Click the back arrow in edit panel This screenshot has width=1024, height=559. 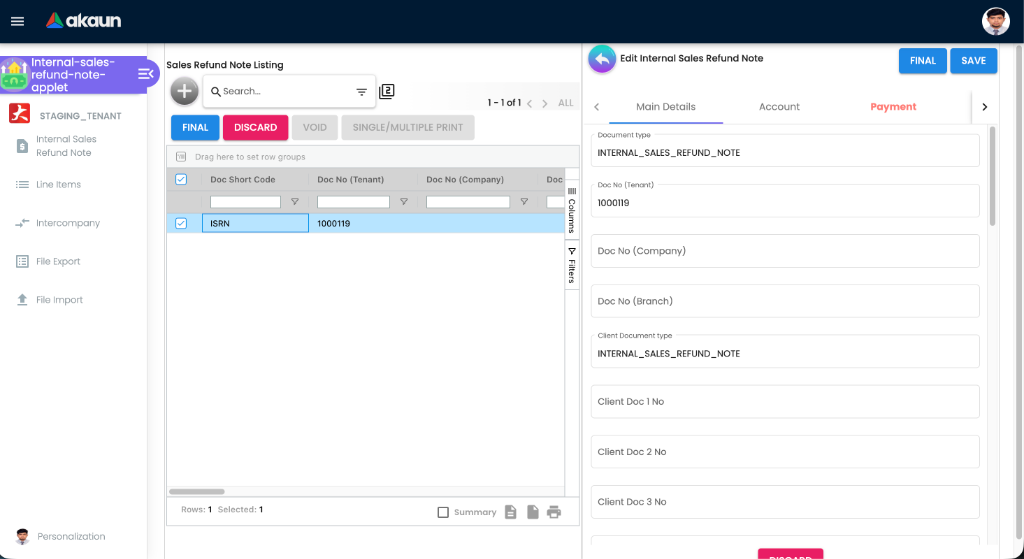[x=601, y=59]
